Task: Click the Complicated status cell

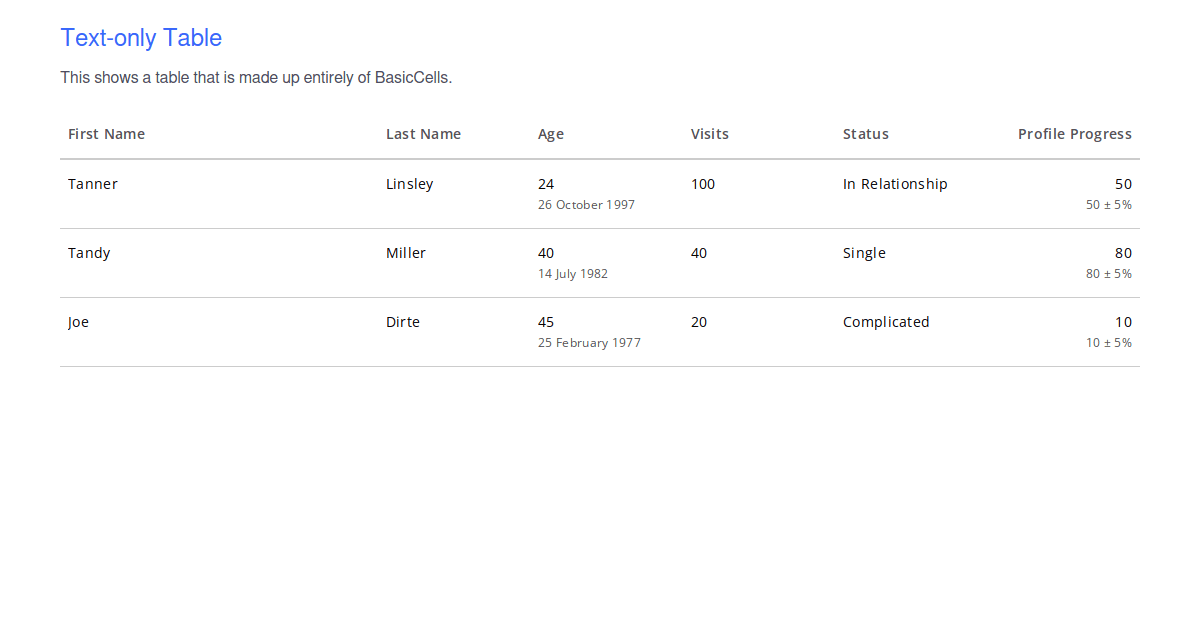Action: click(x=886, y=321)
